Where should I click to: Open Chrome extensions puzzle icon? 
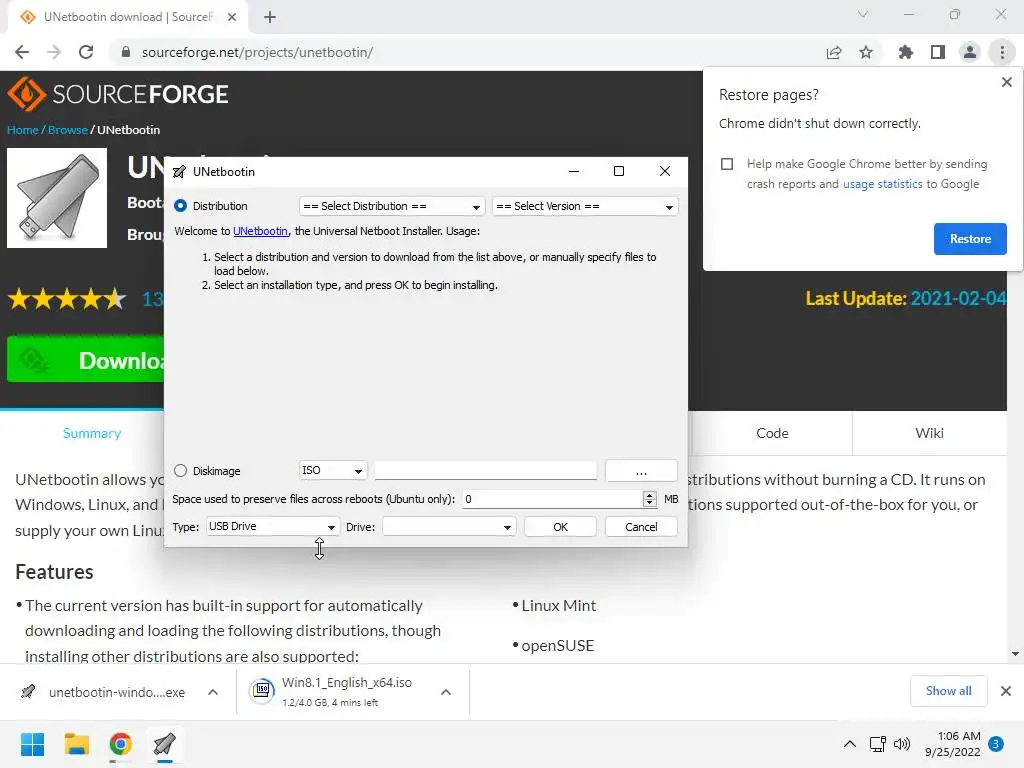[905, 52]
